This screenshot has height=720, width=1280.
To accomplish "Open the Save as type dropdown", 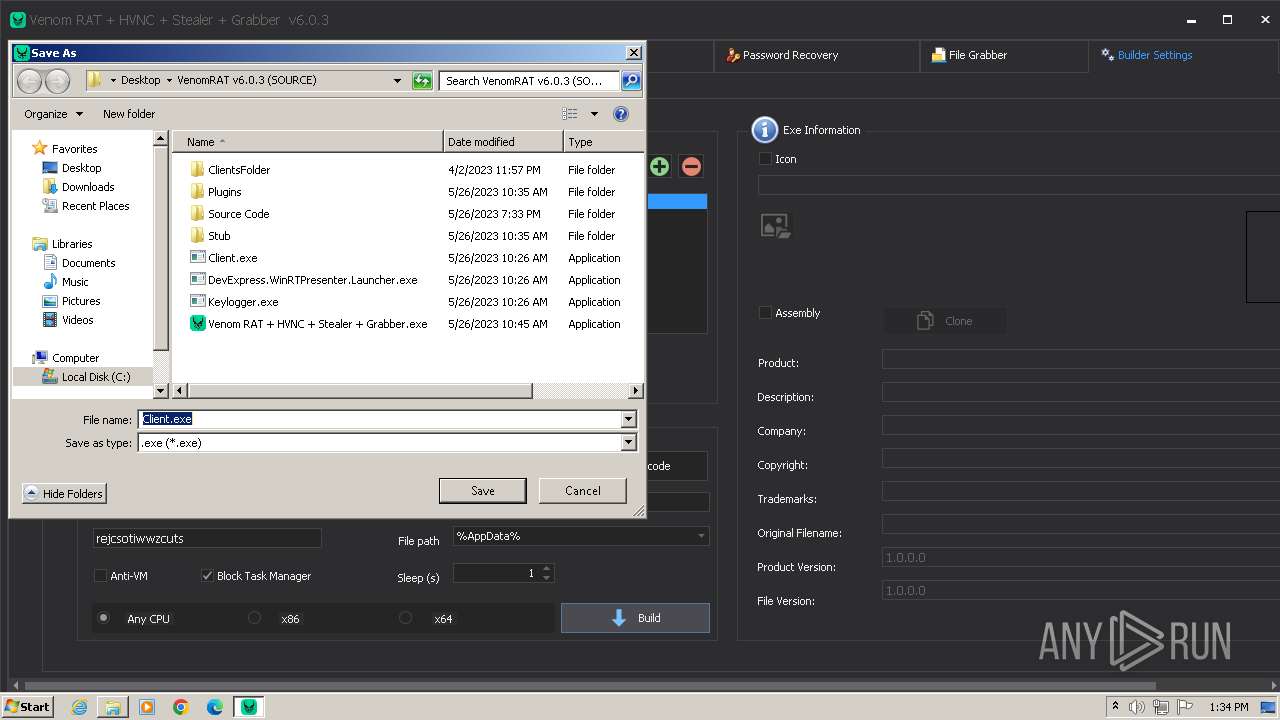I will tap(629, 443).
